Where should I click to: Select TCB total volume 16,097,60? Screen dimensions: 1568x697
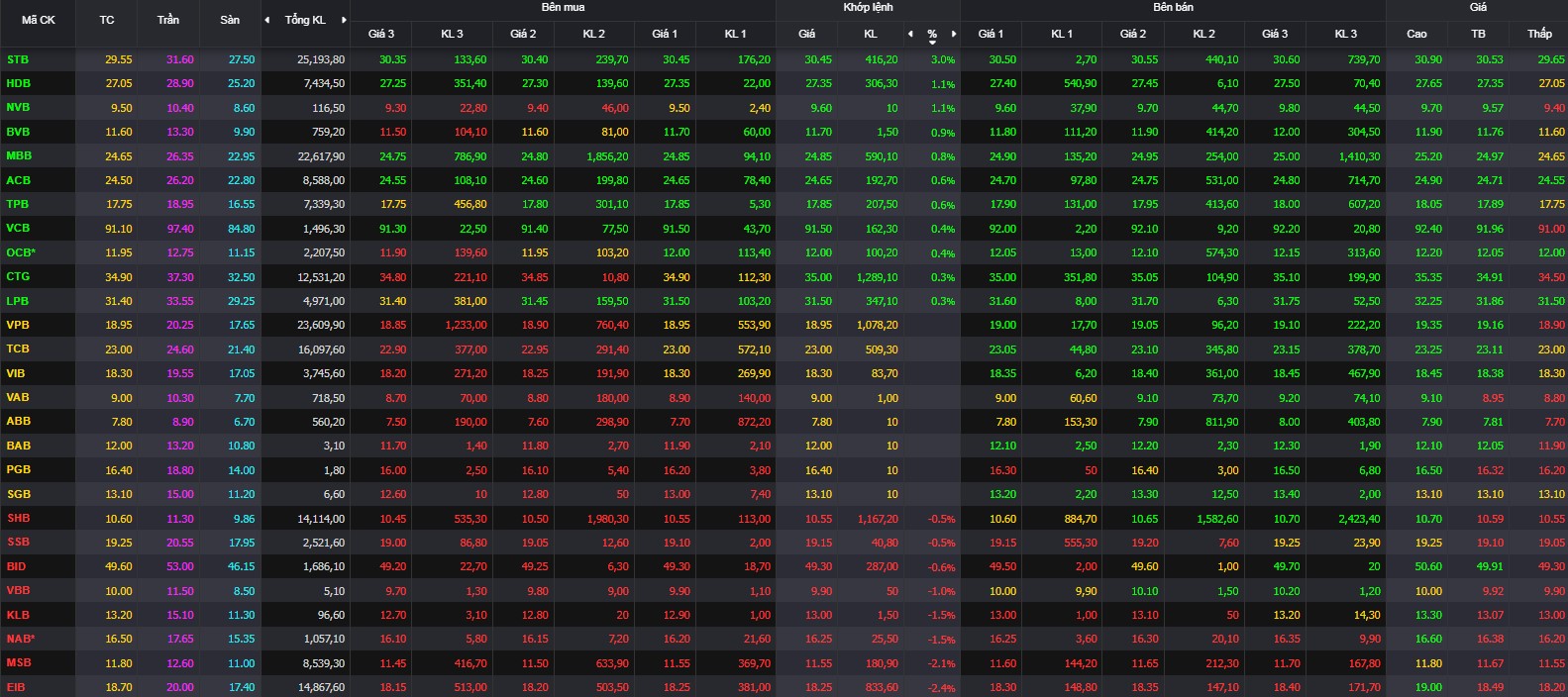[x=321, y=349]
